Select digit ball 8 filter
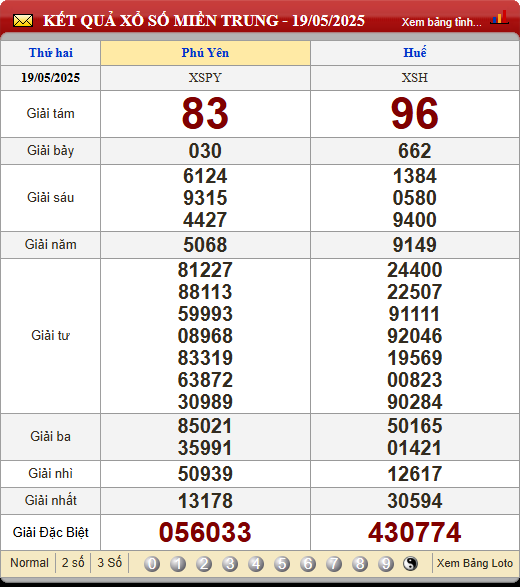 tap(360, 564)
